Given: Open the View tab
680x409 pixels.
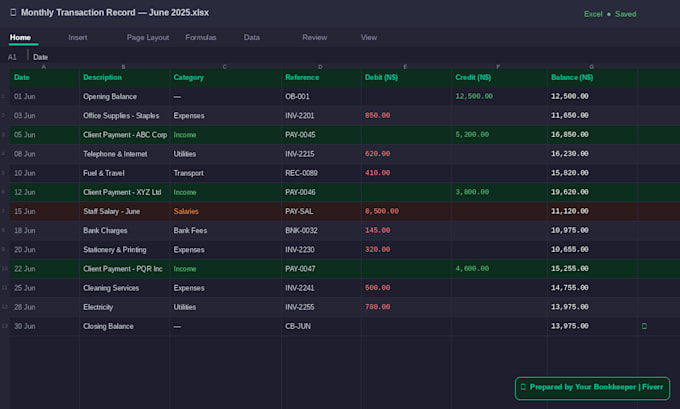Looking at the screenshot, I should tap(369, 37).
